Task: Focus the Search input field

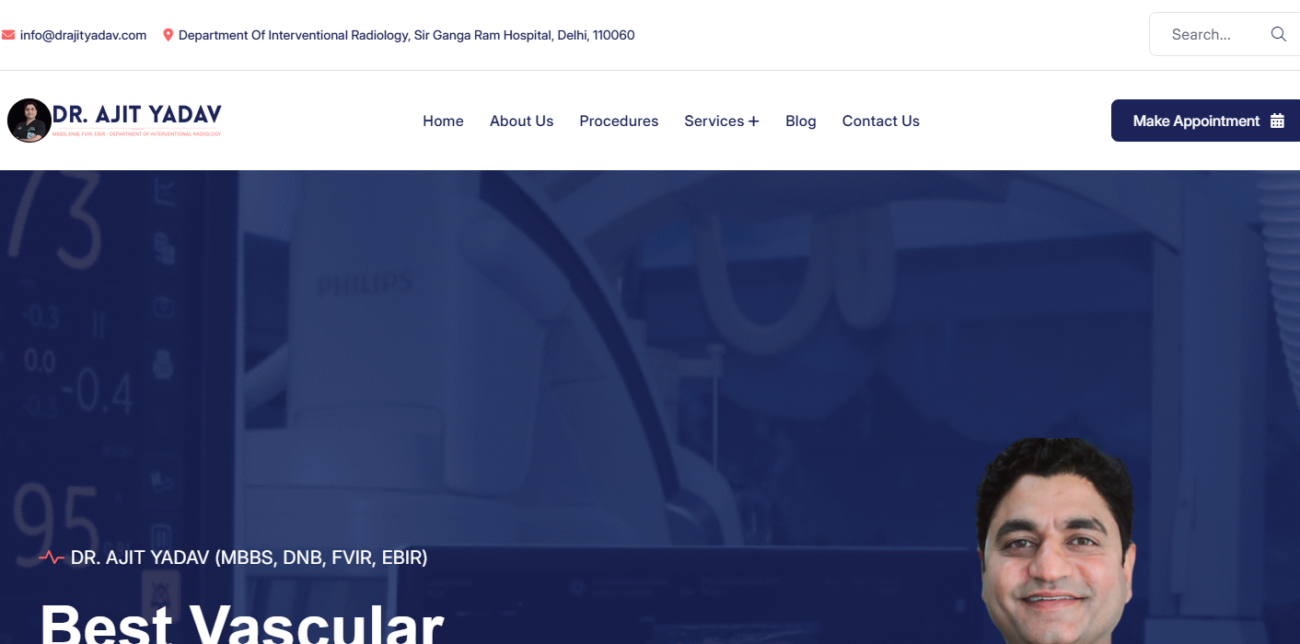Action: coord(1205,34)
